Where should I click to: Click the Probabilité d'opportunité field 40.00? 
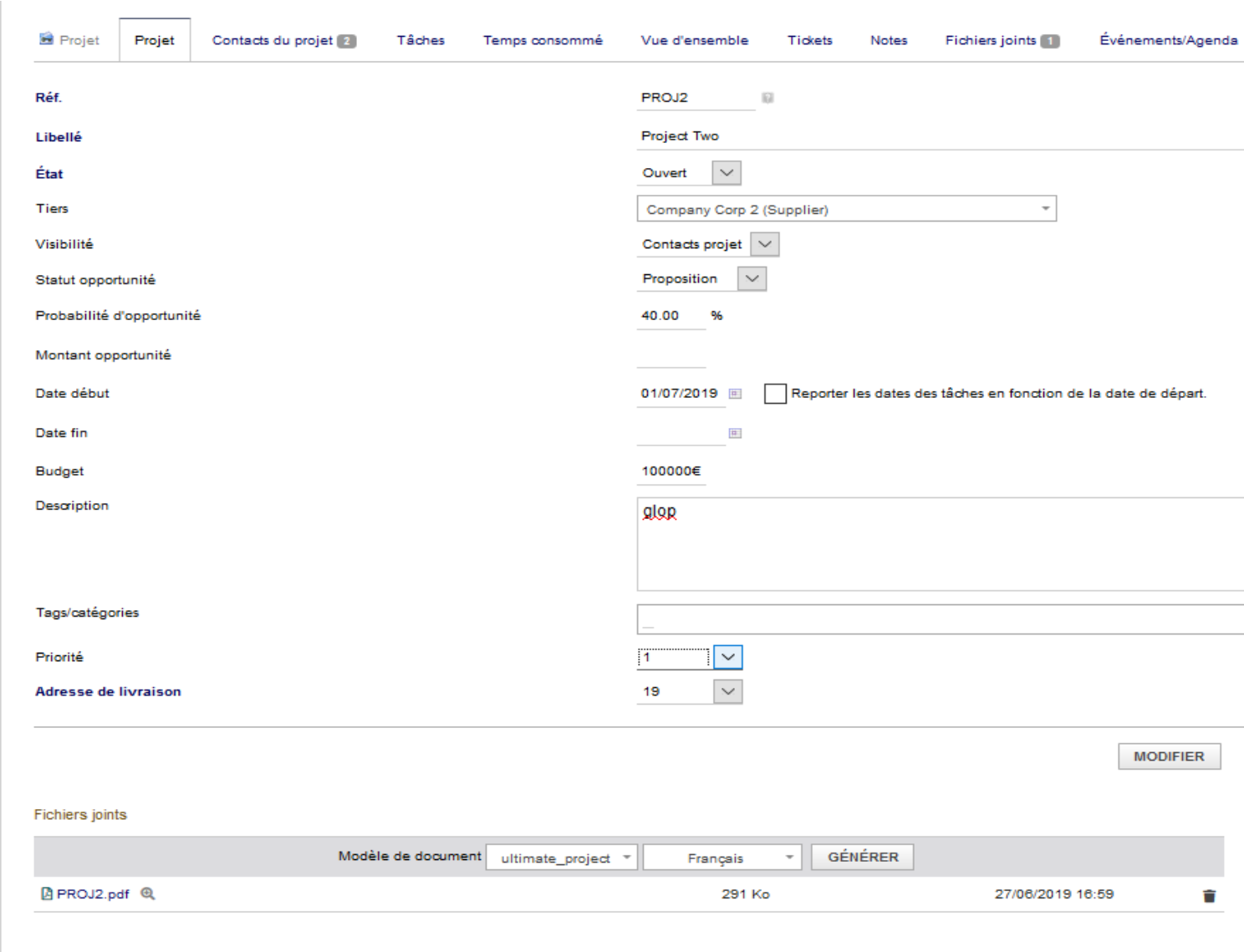671,316
